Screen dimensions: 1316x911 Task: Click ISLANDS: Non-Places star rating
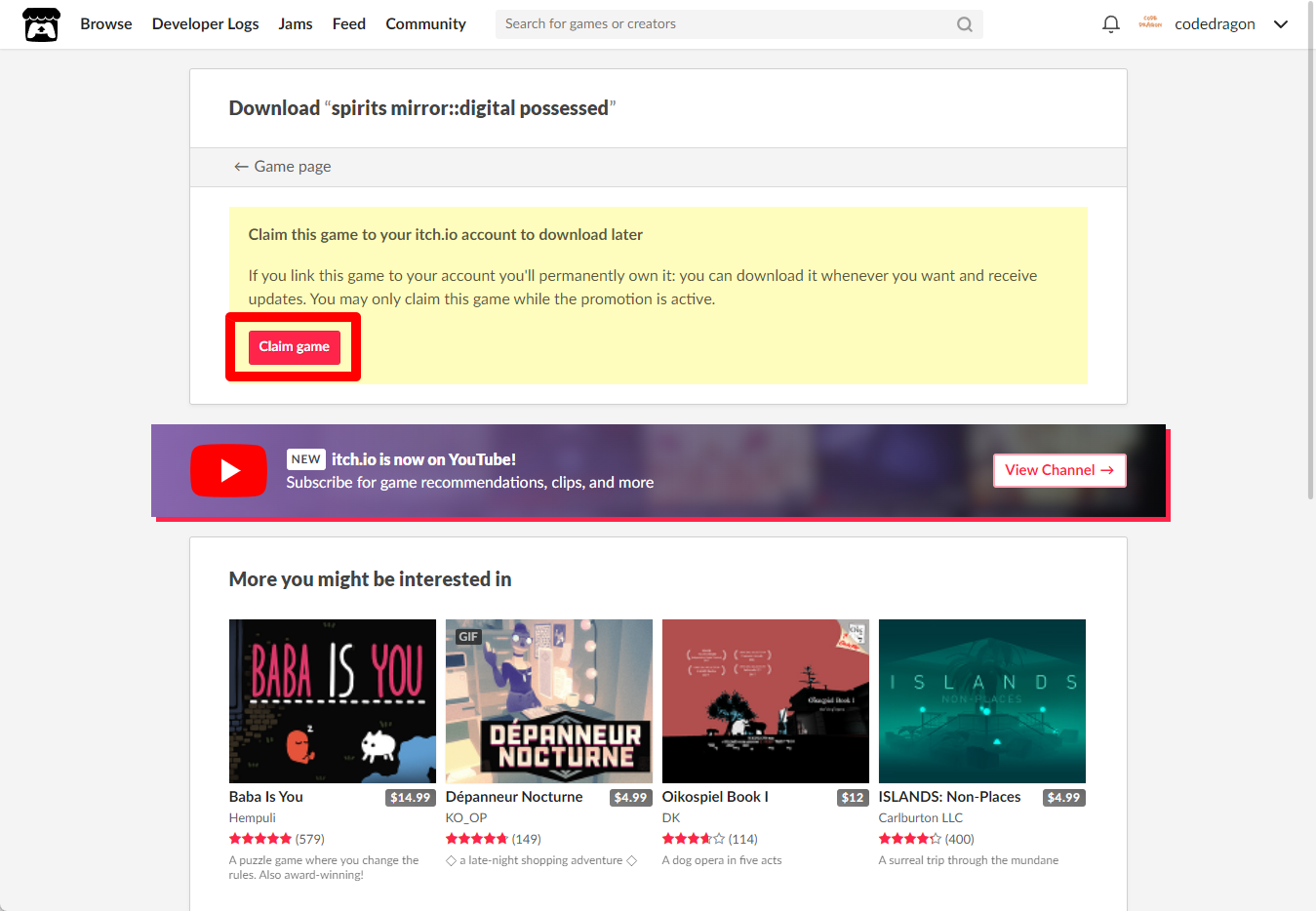point(910,839)
